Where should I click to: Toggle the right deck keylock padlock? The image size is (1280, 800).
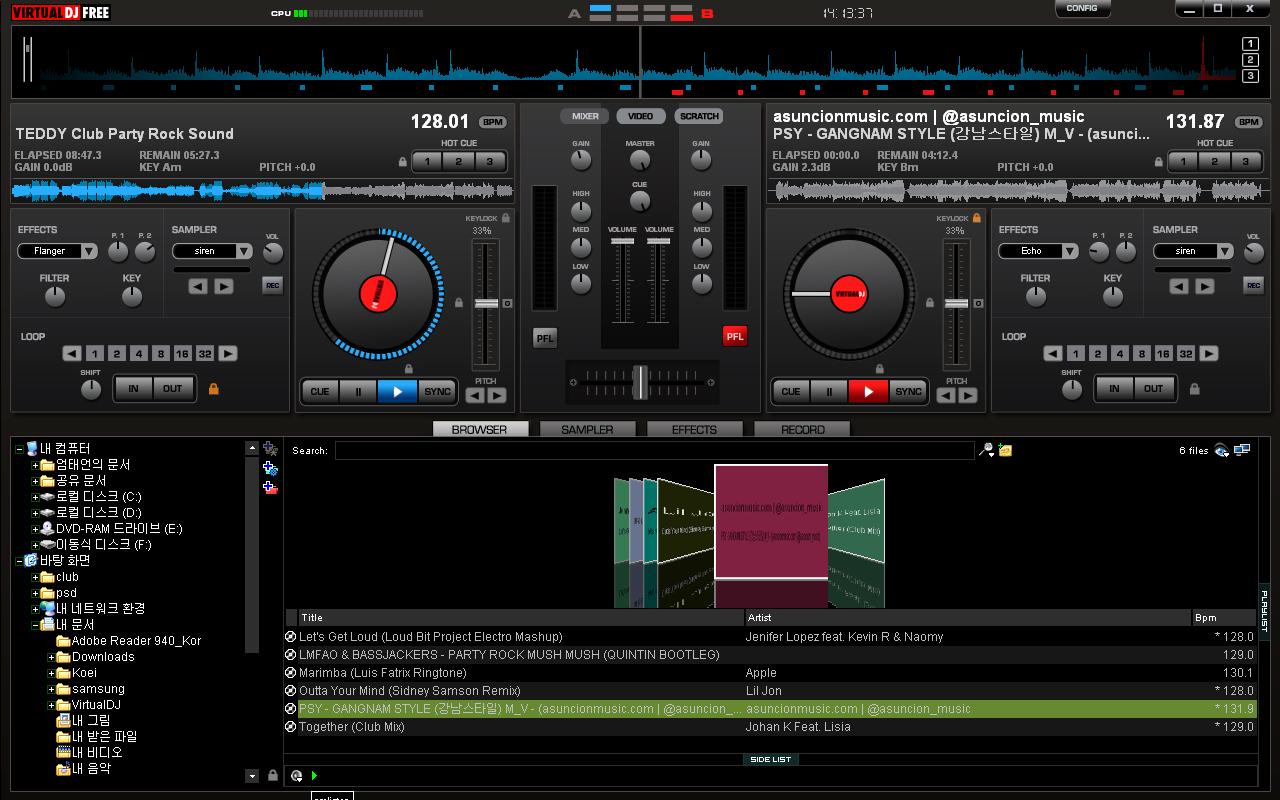click(x=977, y=217)
